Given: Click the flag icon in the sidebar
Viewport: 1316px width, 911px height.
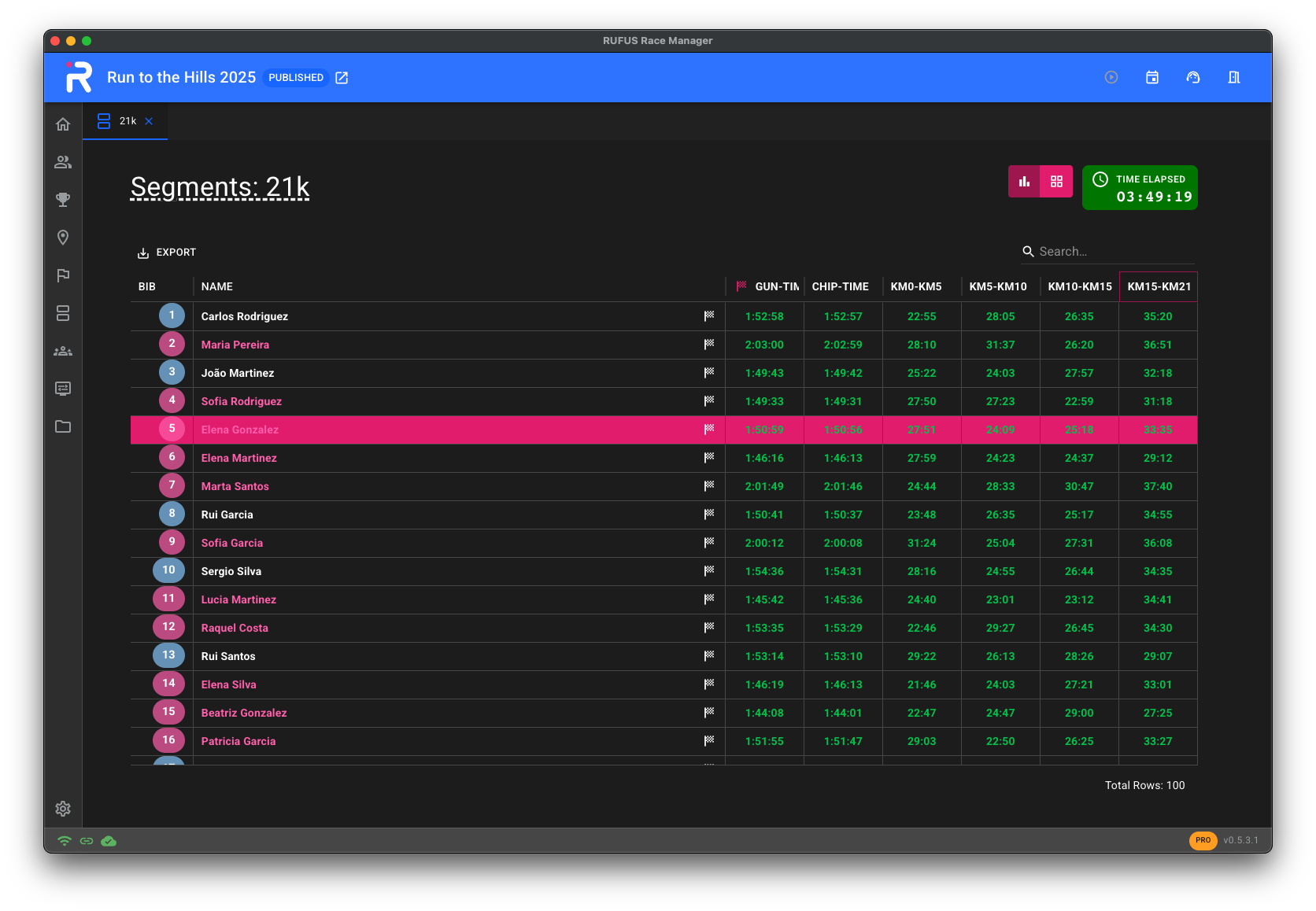Looking at the screenshot, I should tap(63, 275).
